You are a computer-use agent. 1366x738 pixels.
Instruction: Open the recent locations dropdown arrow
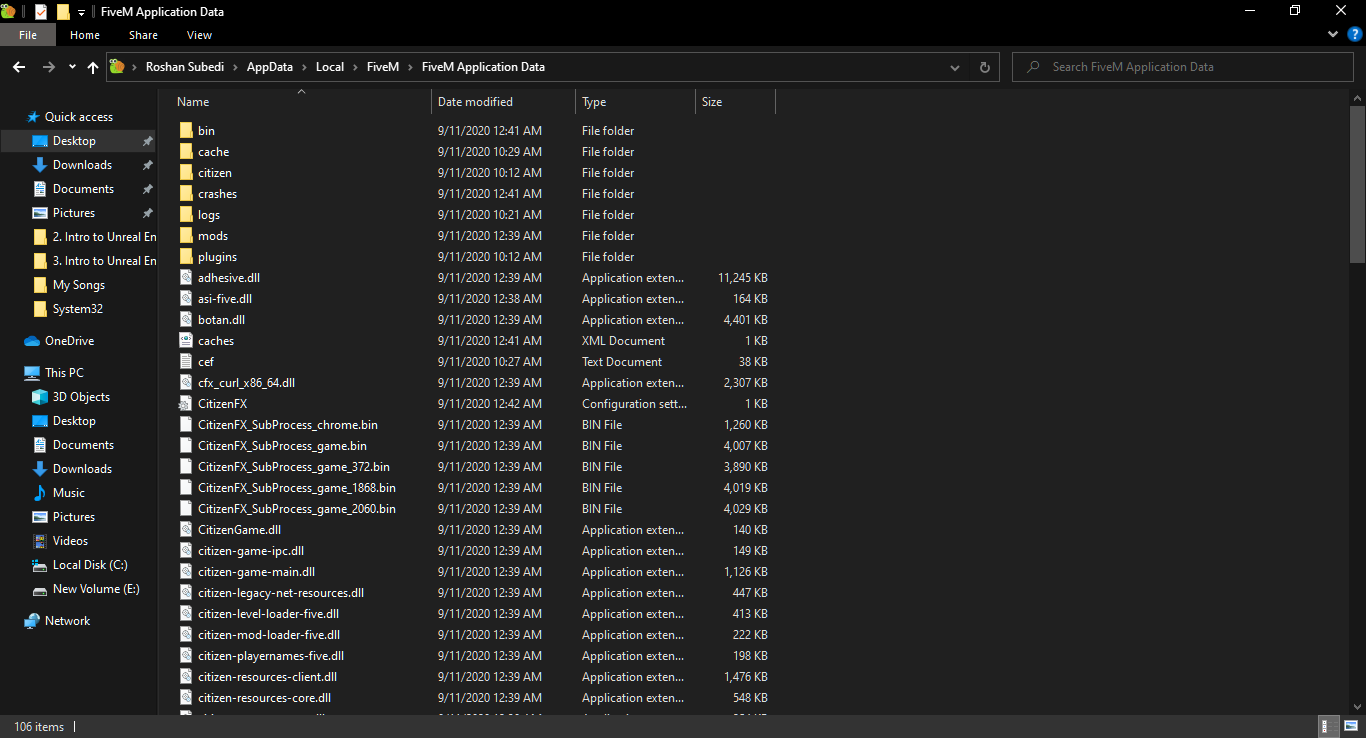pyautogui.click(x=72, y=67)
